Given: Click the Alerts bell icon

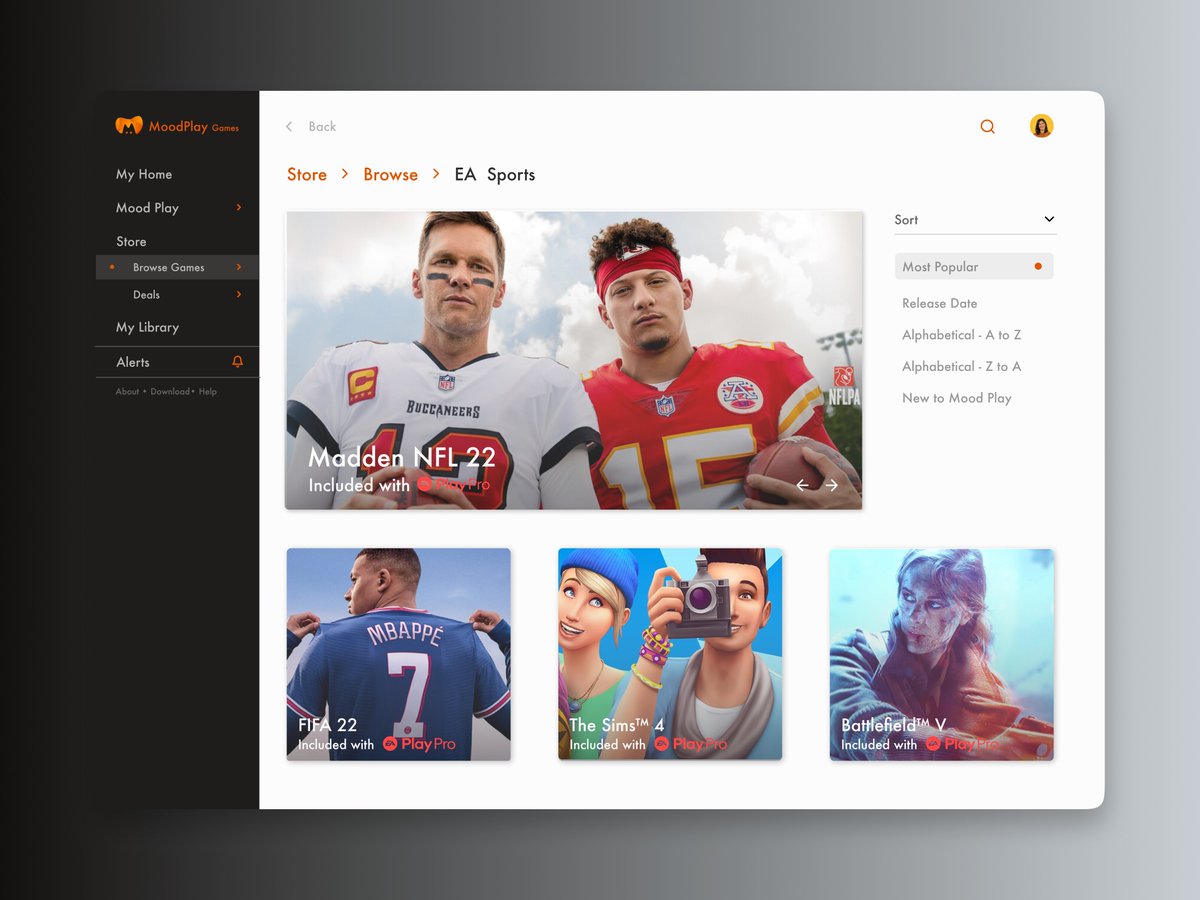Looking at the screenshot, I should [237, 362].
